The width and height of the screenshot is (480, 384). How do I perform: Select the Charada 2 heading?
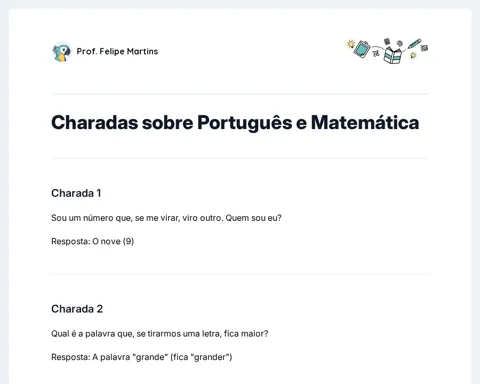pos(77,309)
